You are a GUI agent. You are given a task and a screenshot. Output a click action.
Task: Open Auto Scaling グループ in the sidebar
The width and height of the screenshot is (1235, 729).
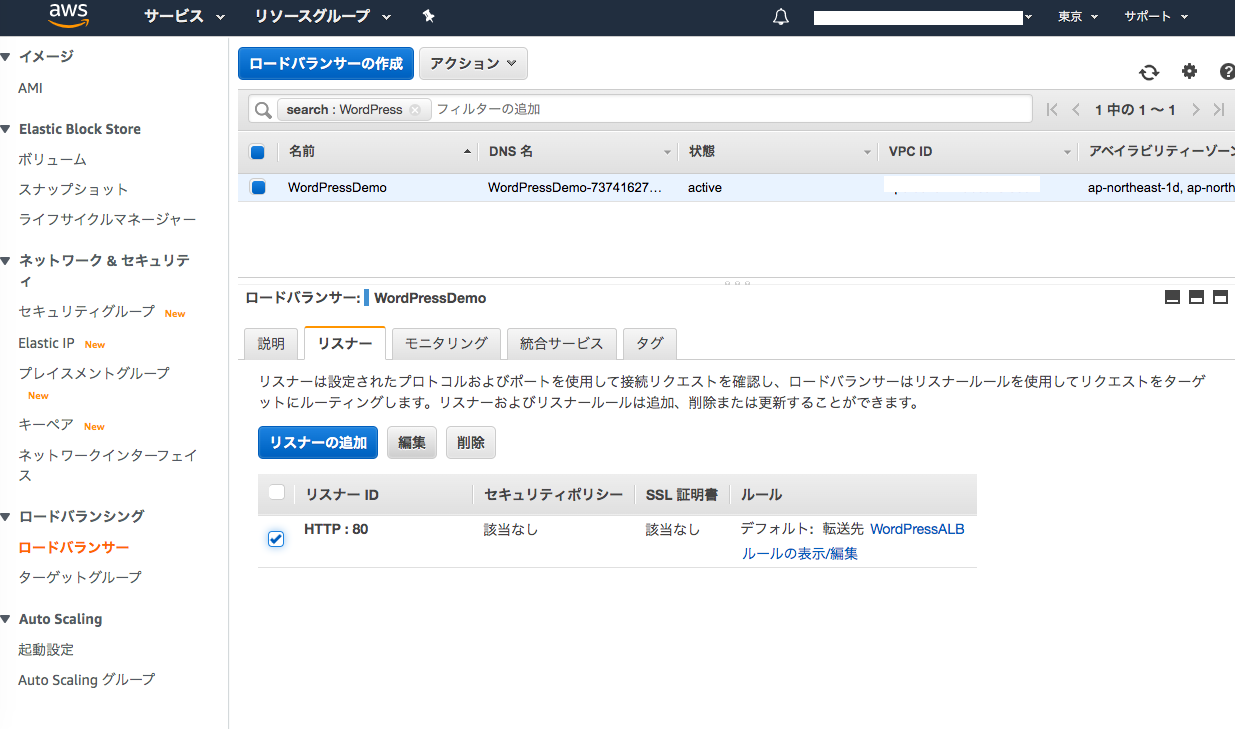click(87, 679)
